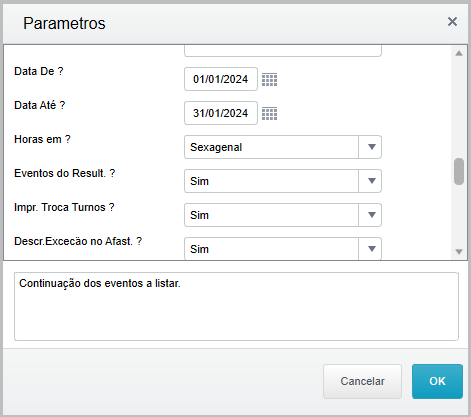Expand the Eventos do Result. dropdown arrow
471x417 pixels.
point(370,181)
